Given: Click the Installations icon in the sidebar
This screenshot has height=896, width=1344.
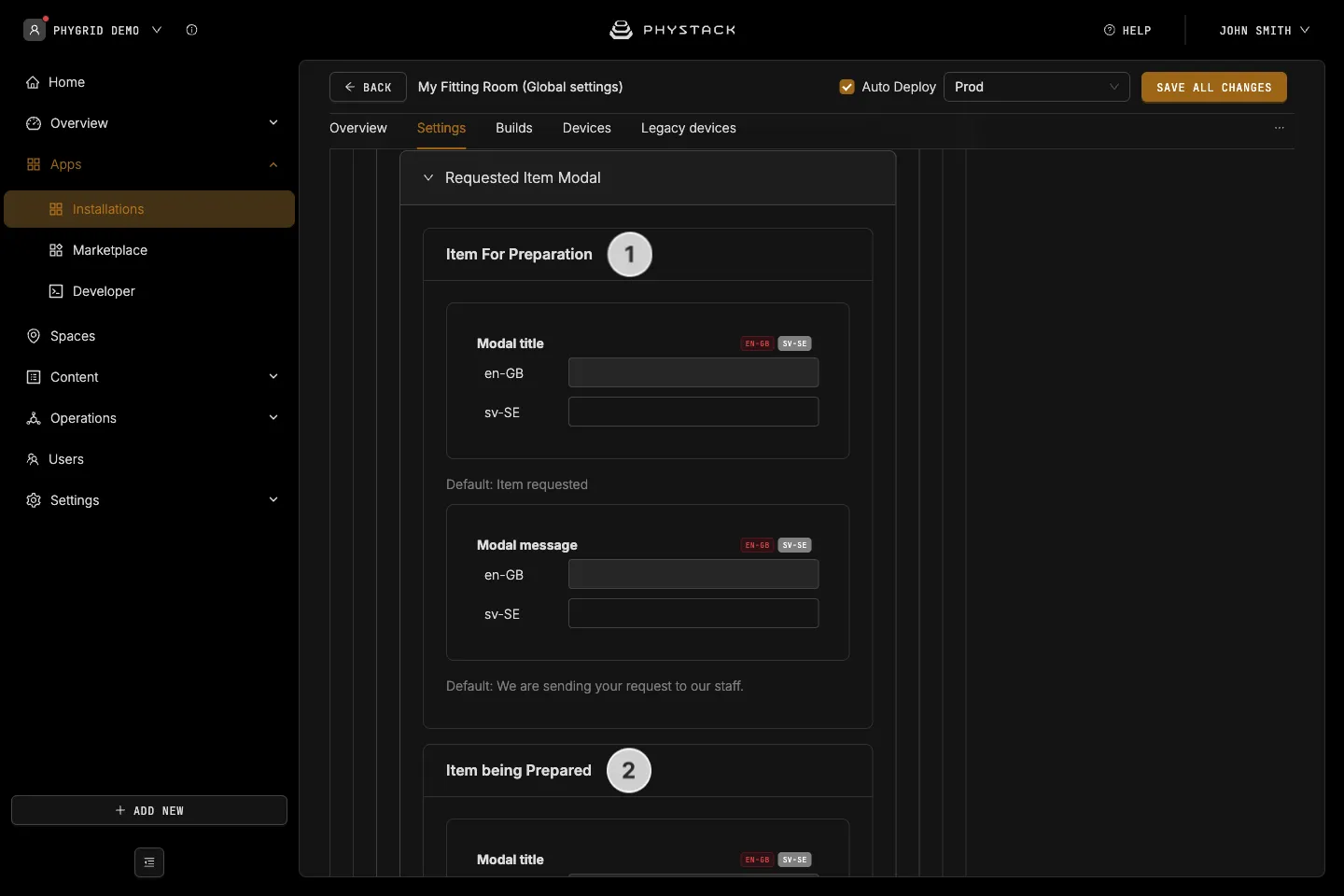Looking at the screenshot, I should click(56, 209).
